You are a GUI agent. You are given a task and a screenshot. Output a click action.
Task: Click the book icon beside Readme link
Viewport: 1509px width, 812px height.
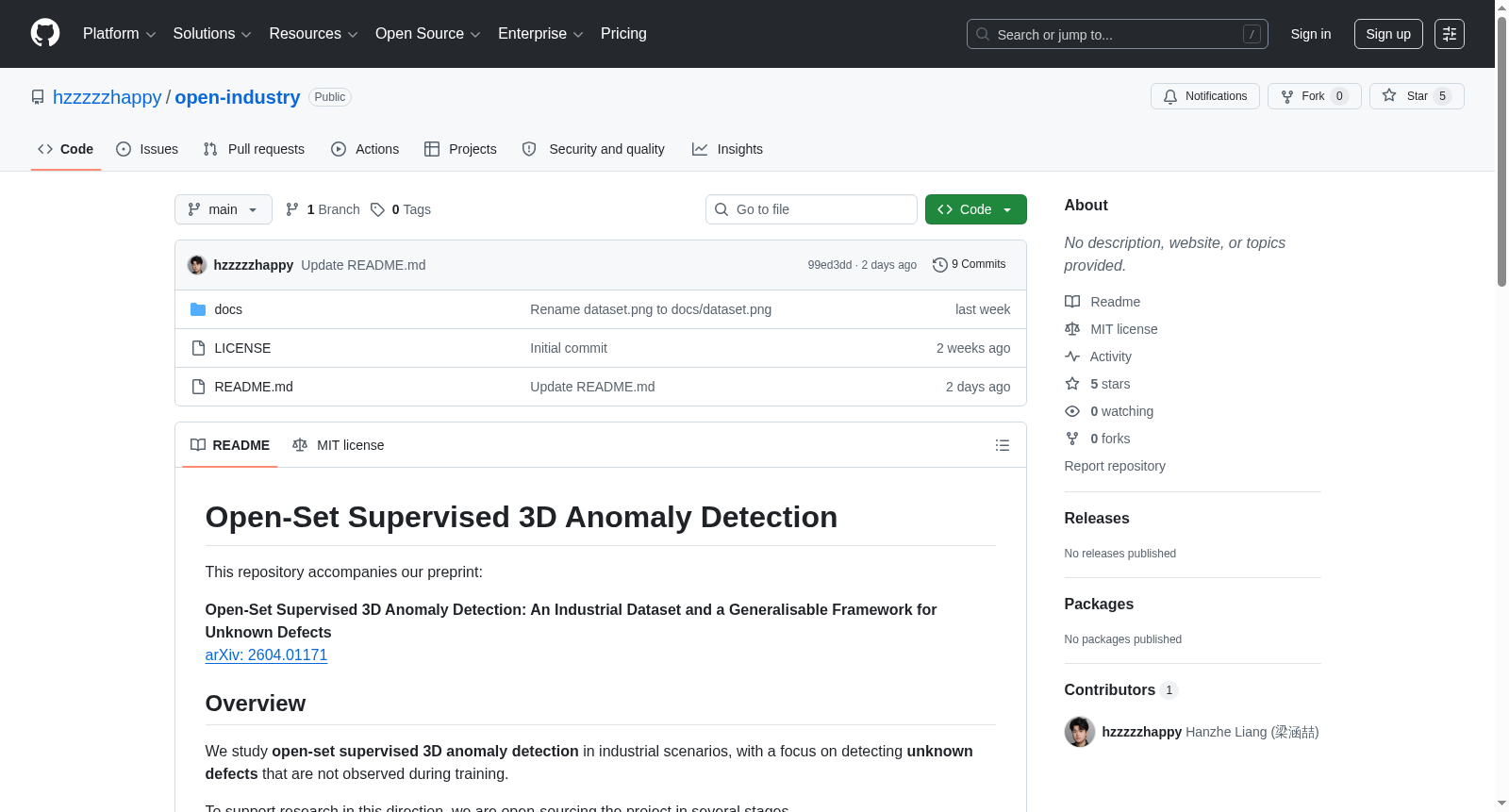coord(1072,302)
